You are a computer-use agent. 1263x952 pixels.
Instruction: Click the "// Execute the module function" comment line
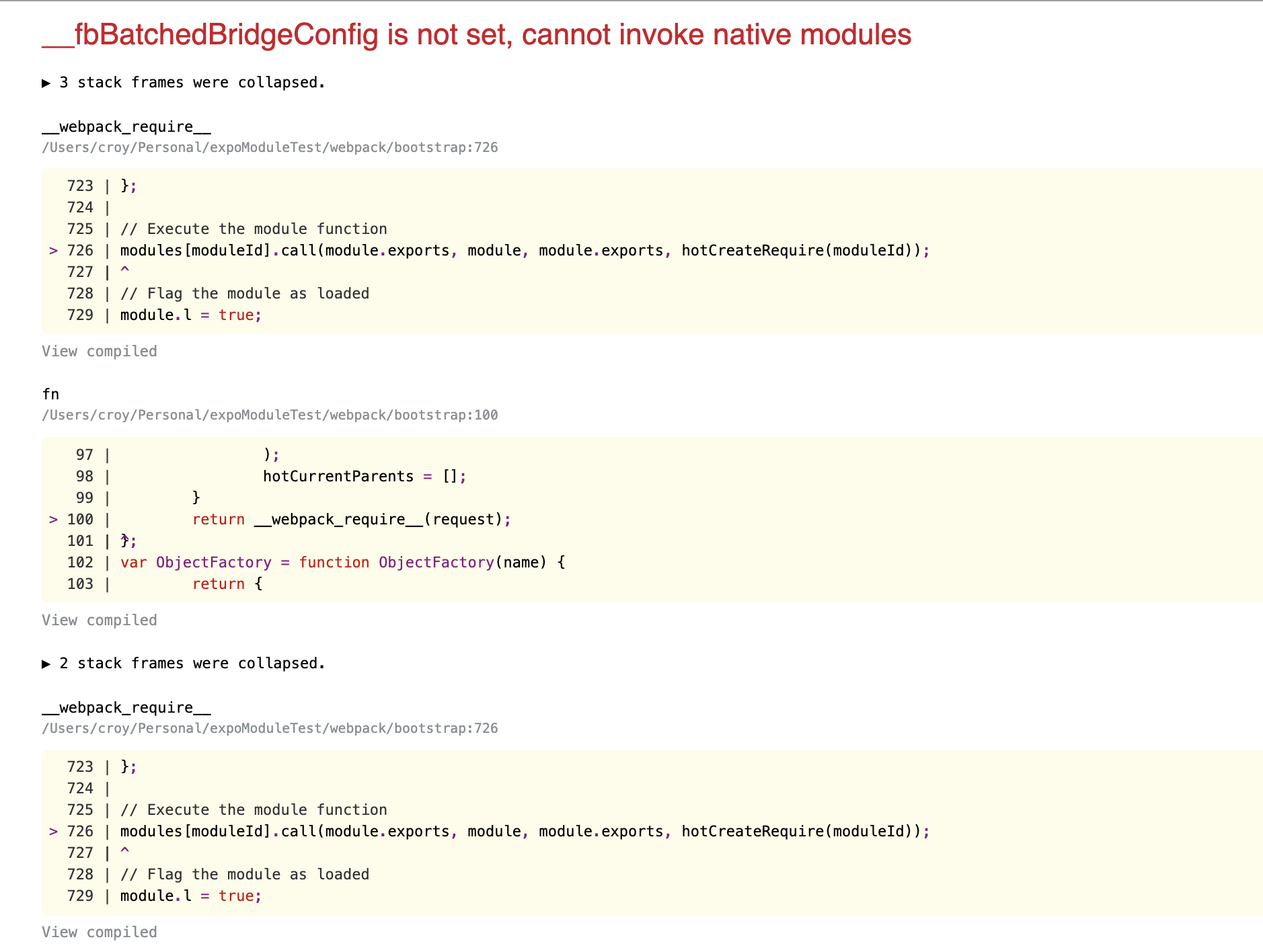point(253,228)
